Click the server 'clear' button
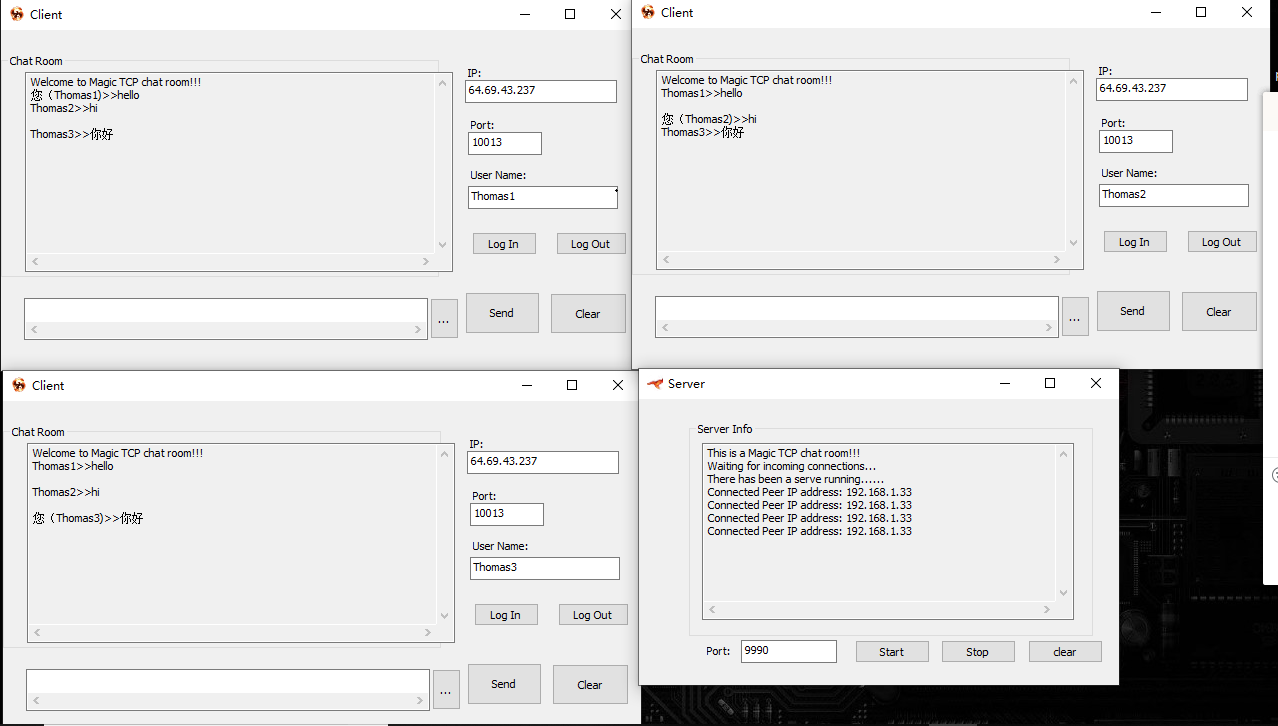Screen dimensions: 1278x726 1065,652
